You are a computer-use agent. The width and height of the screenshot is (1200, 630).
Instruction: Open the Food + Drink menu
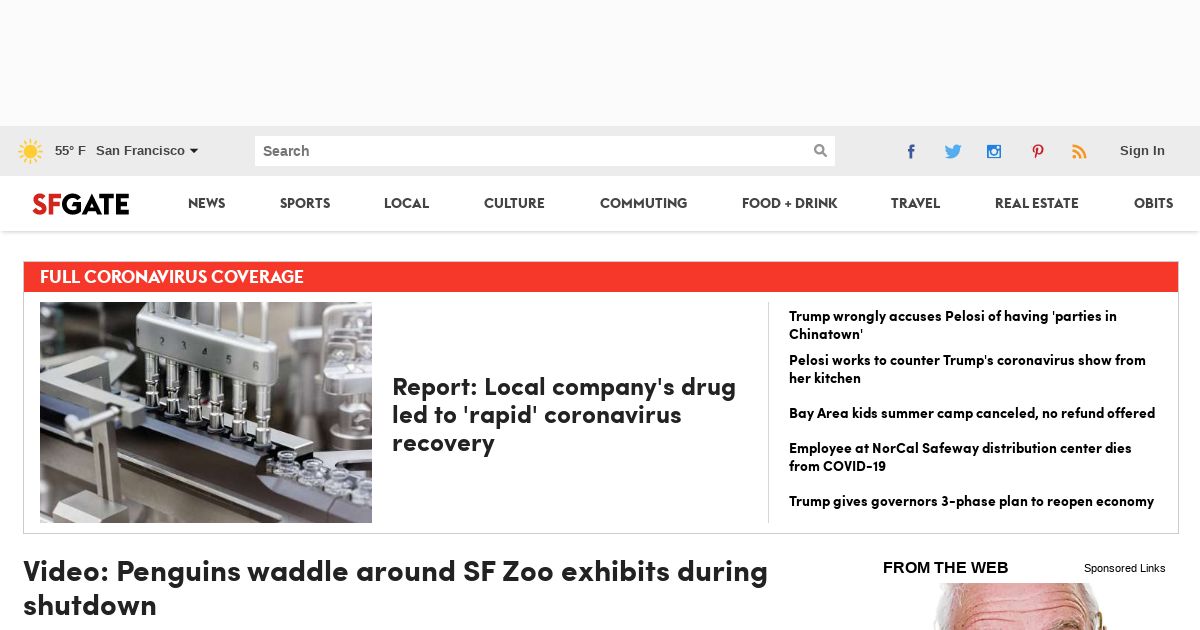coord(790,203)
